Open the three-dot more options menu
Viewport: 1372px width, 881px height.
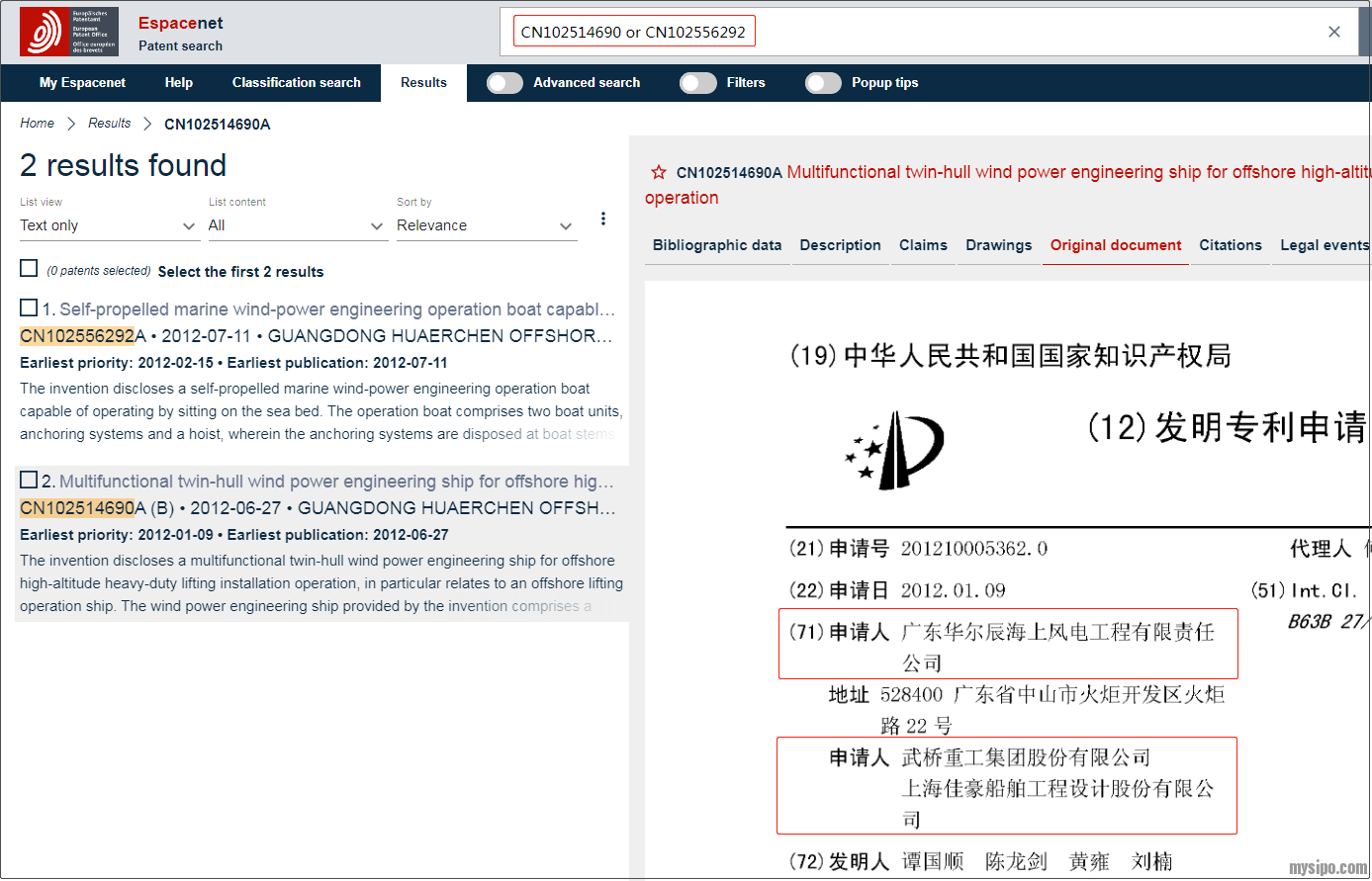pos(603,219)
